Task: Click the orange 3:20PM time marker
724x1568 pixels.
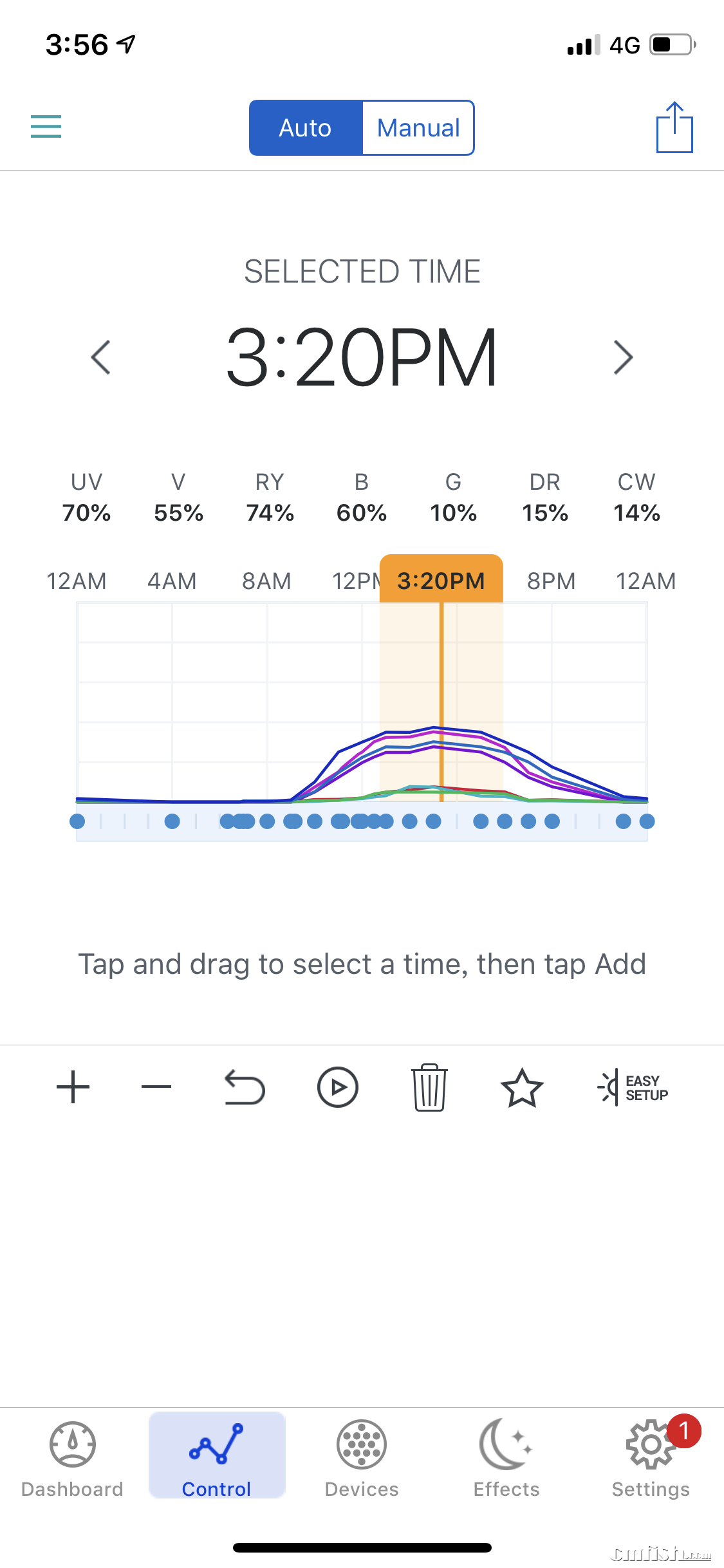Action: (x=441, y=580)
